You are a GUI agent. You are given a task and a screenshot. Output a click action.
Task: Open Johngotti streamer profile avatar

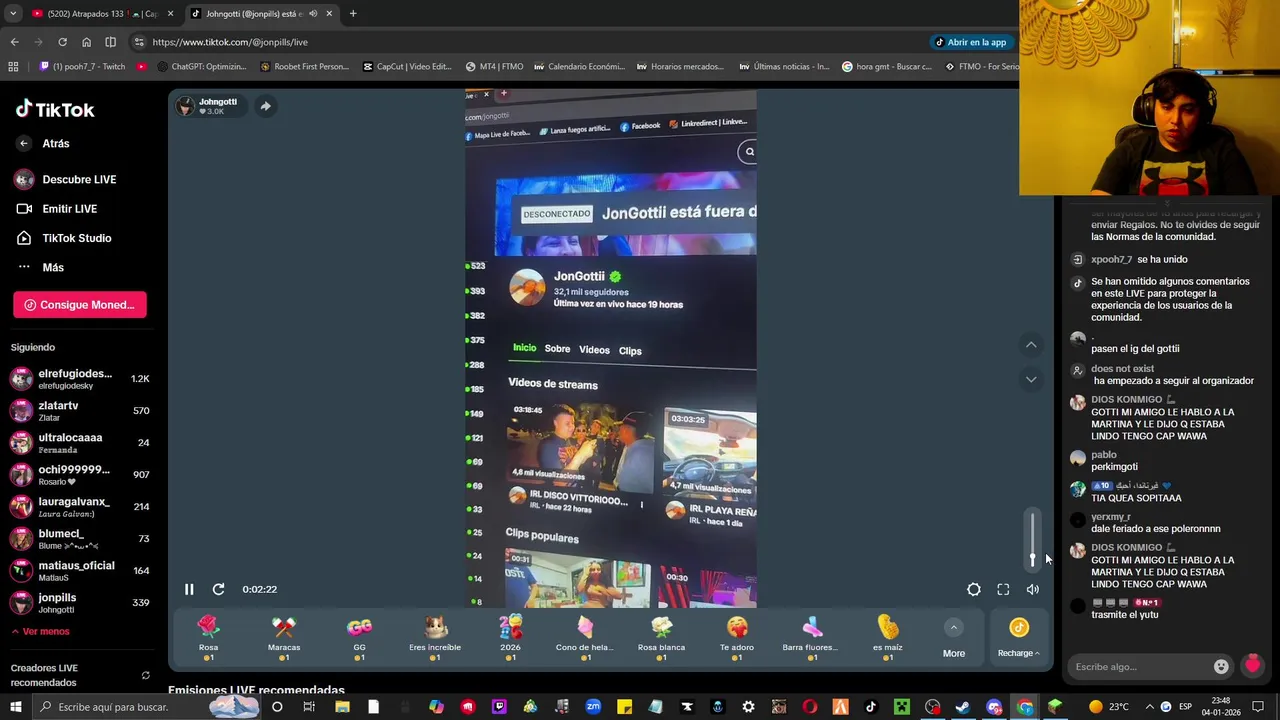click(185, 106)
